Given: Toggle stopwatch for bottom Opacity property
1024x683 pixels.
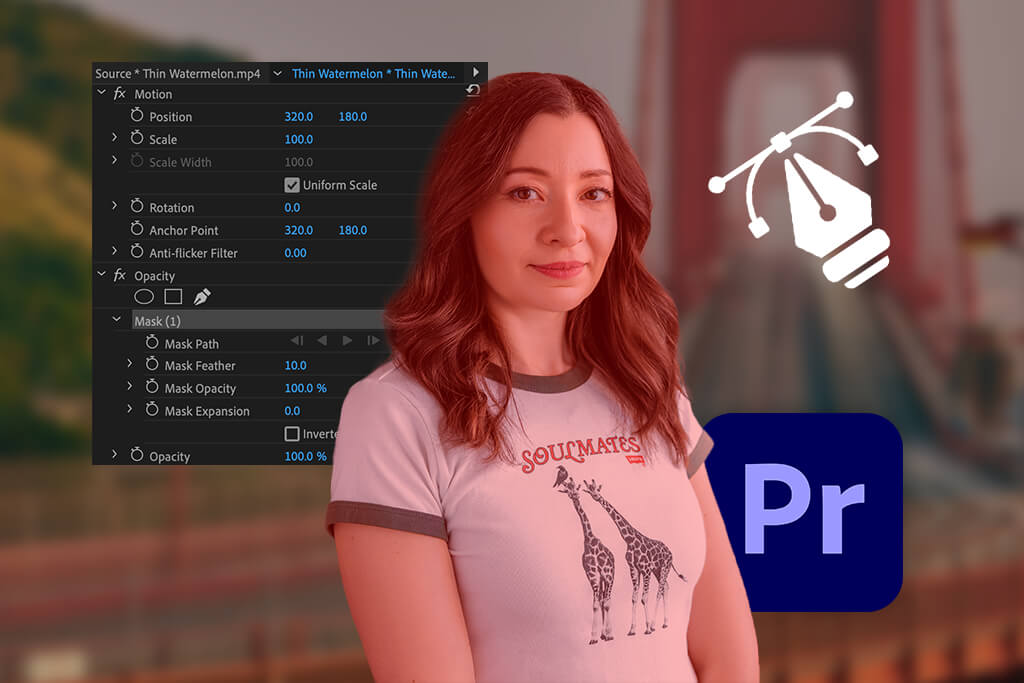Looking at the screenshot, I should 136,455.
